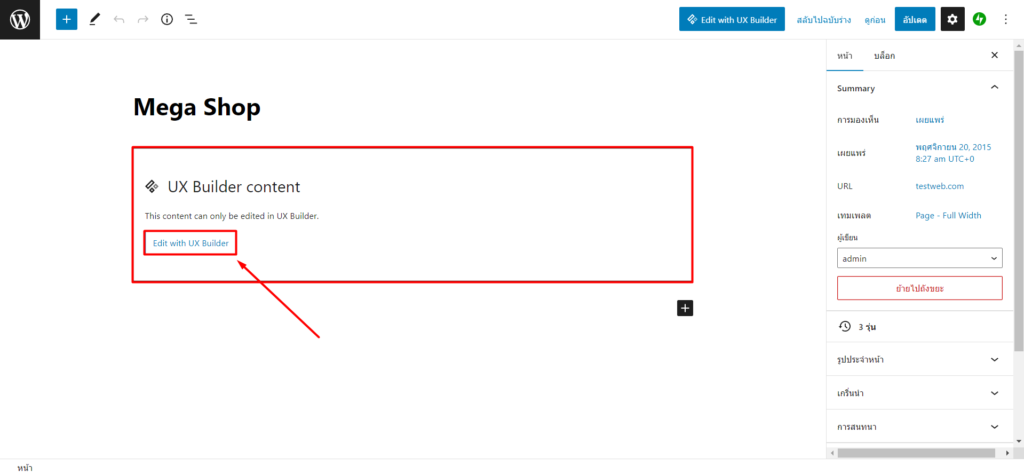Collapse the Summary panel chevron

click(x=995, y=87)
